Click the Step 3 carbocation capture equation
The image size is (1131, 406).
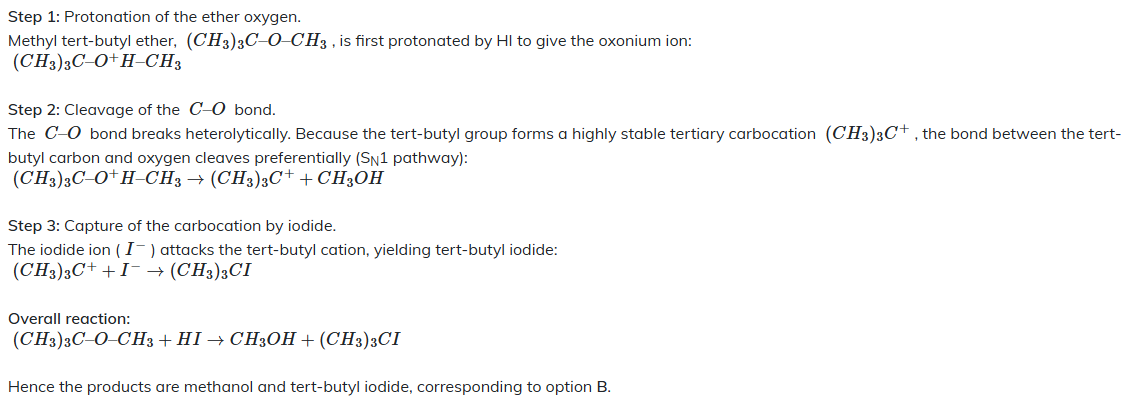[x=132, y=272]
